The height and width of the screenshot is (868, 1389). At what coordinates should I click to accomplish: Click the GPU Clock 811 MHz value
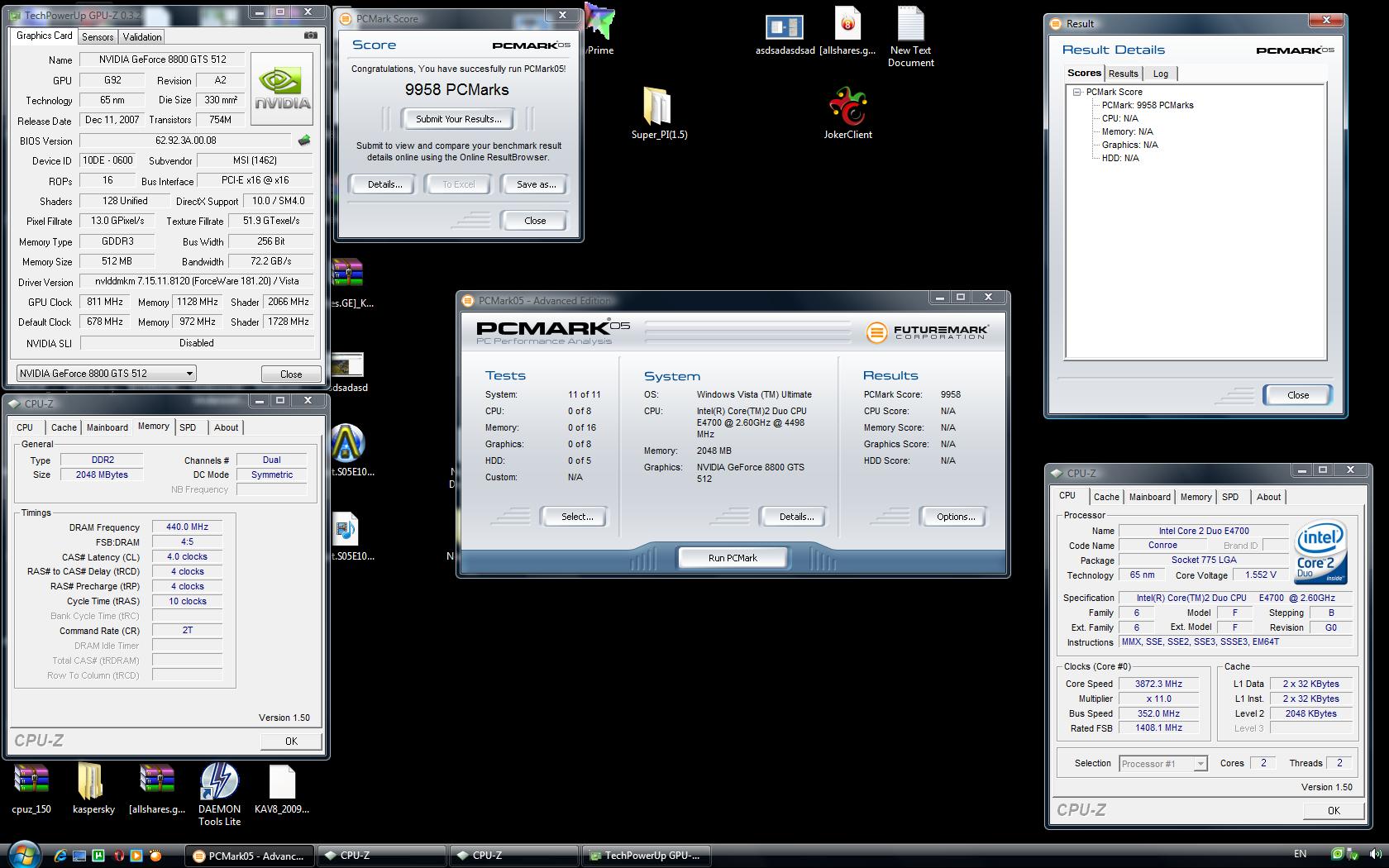point(105,302)
